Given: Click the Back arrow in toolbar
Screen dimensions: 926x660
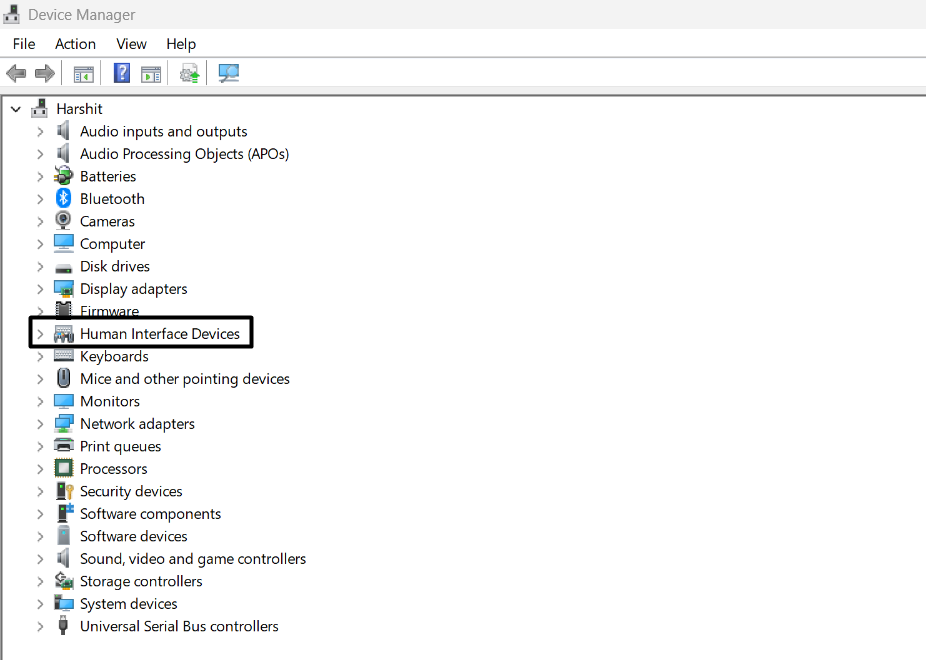Looking at the screenshot, I should click(16, 73).
